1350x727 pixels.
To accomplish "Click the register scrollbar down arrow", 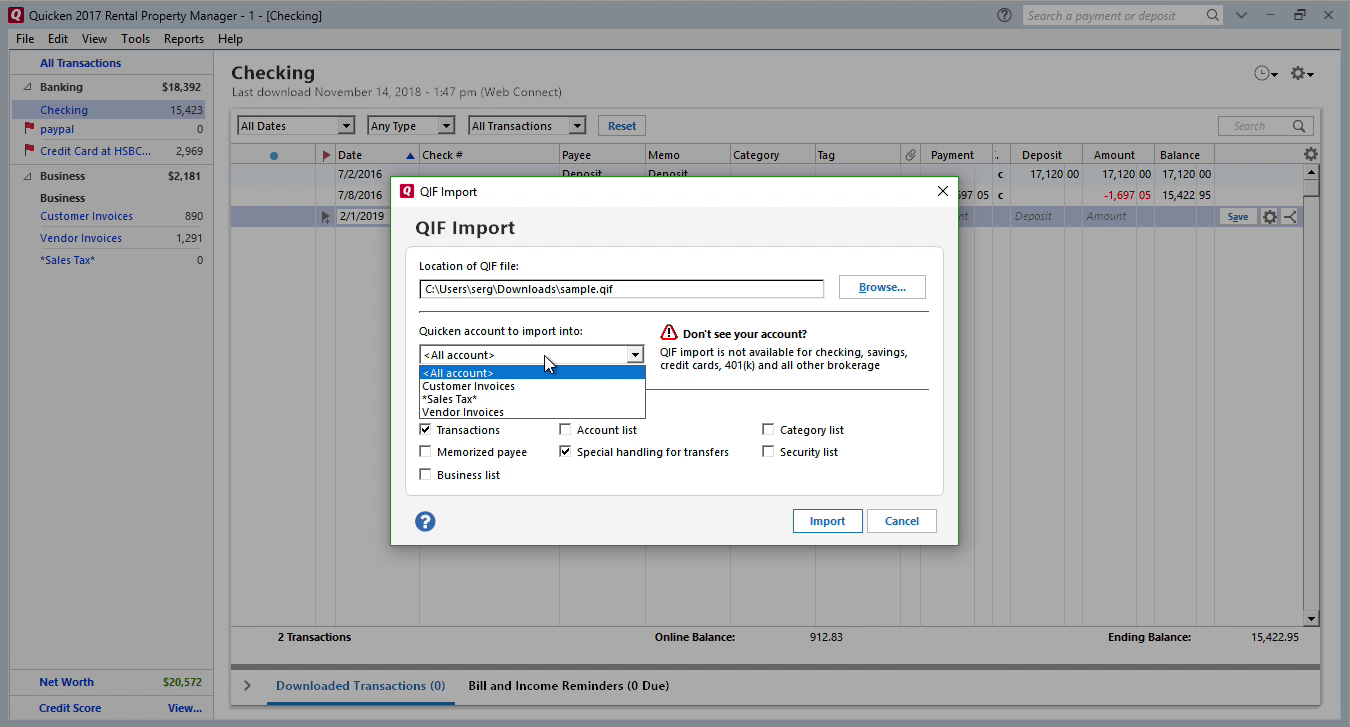I will pos(1311,619).
